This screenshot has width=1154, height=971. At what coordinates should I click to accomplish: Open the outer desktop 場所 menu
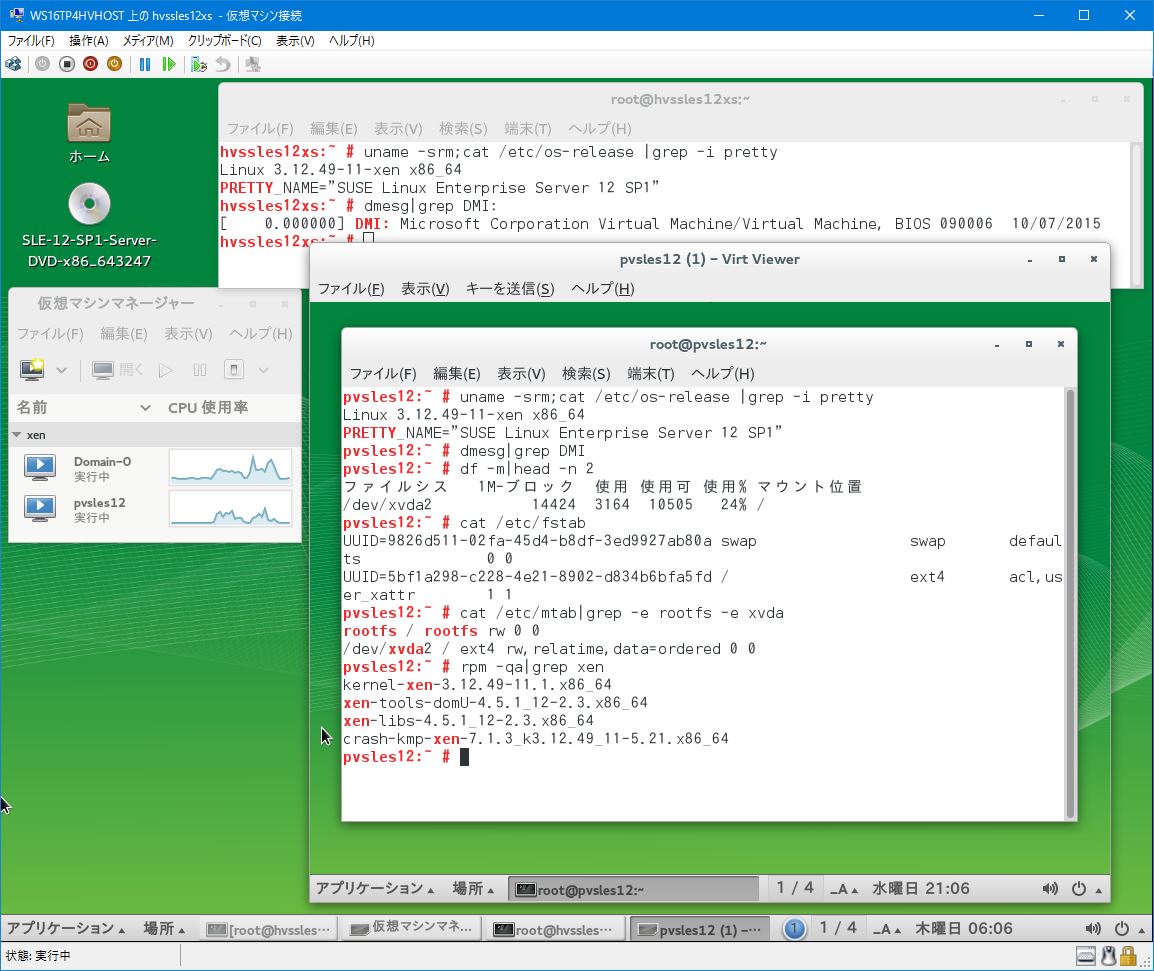(164, 928)
